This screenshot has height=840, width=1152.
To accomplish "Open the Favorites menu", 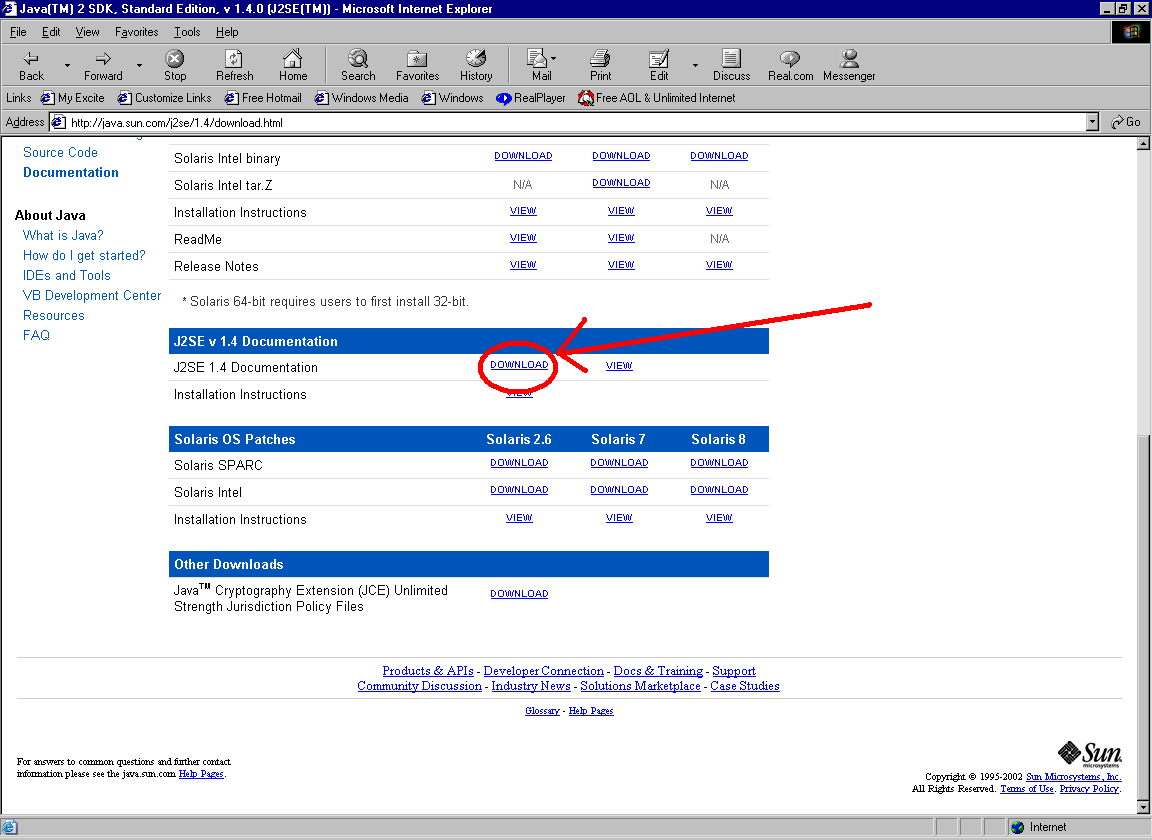I will coord(137,32).
